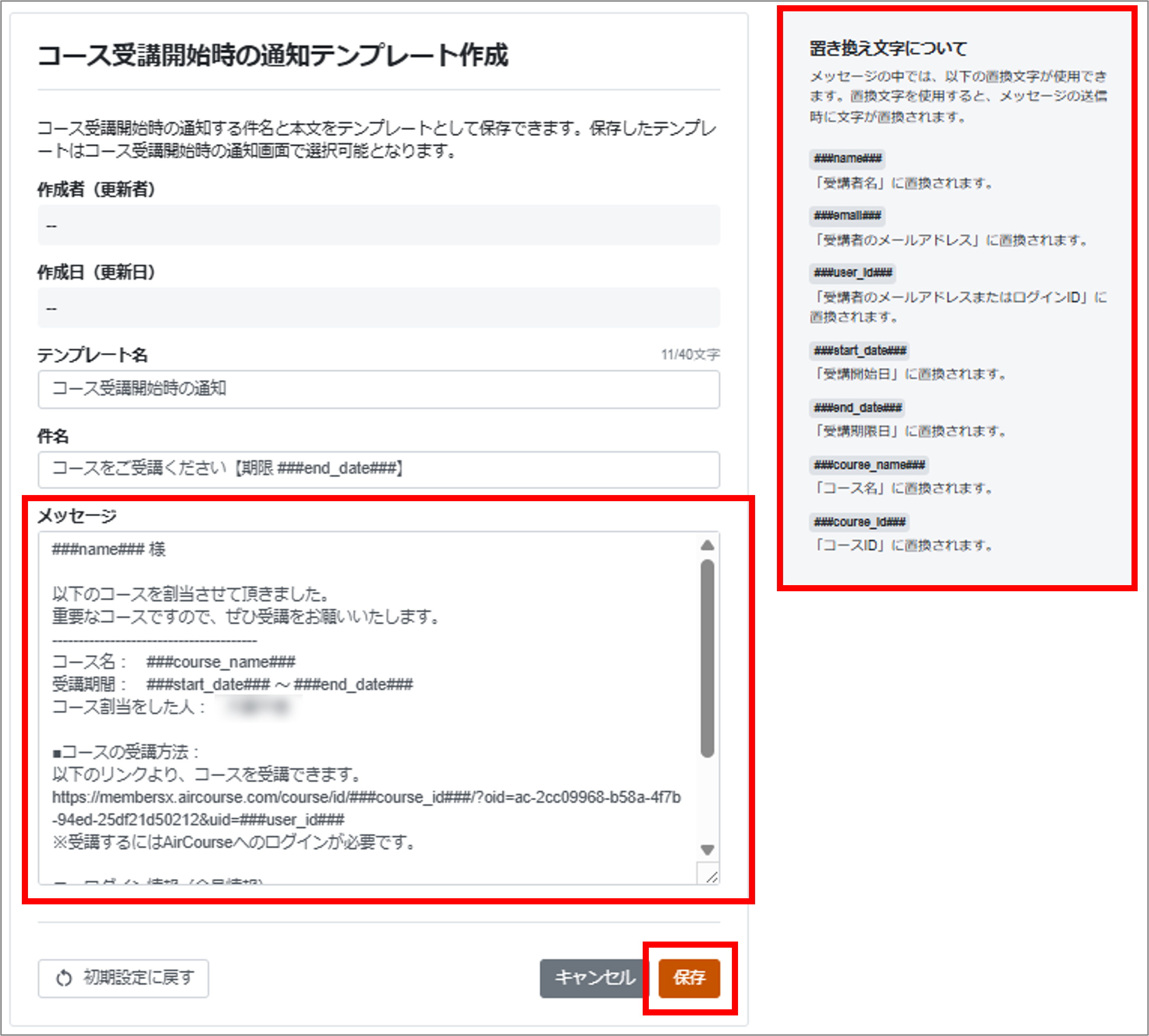
Task: Click the ###course_id### placeholder tag
Action: point(859,522)
